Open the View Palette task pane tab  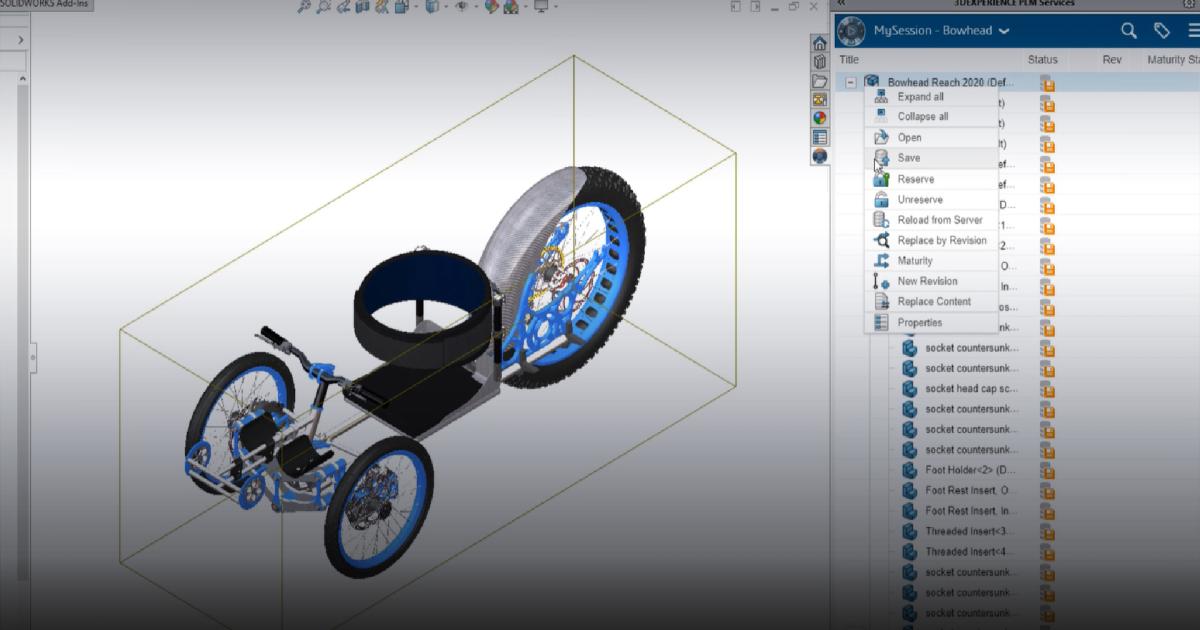(819, 100)
